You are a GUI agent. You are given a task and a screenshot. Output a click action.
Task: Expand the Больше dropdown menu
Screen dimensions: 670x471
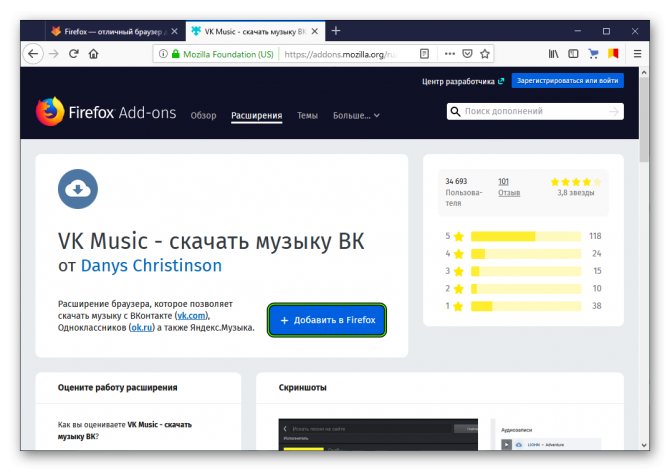pyautogui.click(x=356, y=115)
